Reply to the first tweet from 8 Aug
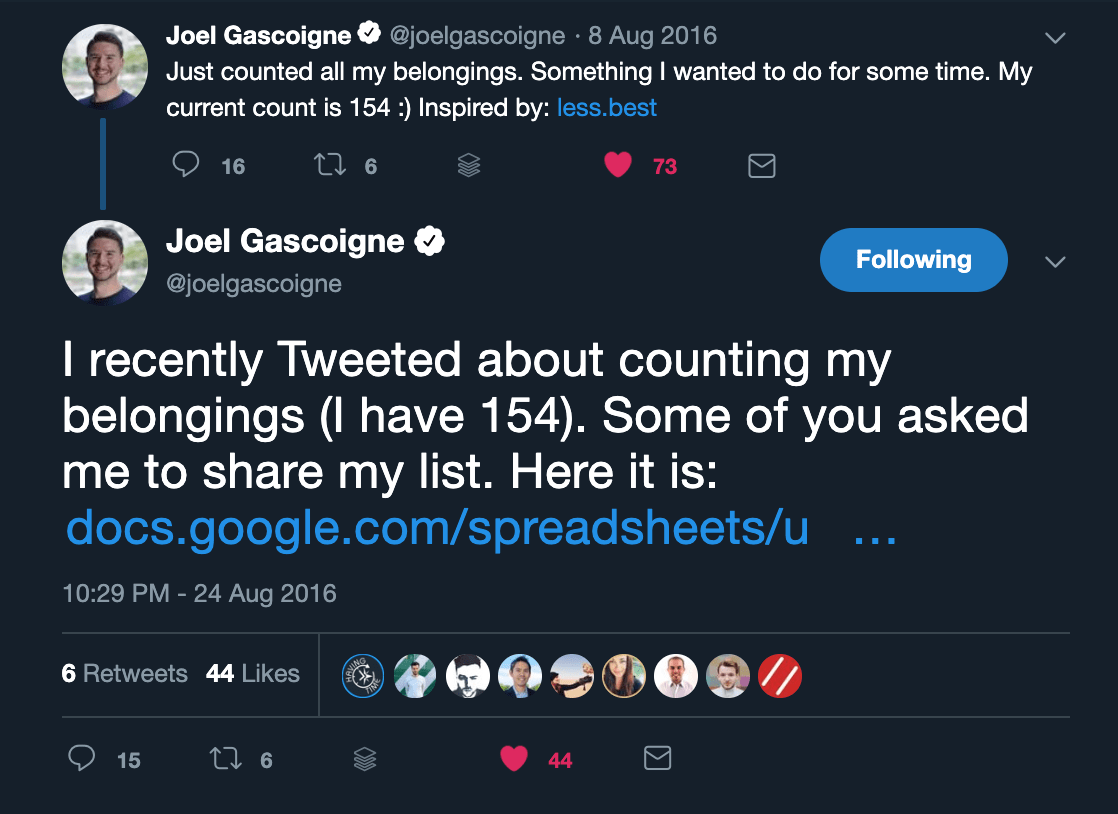Image resolution: width=1118 pixels, height=814 pixels. point(186,165)
